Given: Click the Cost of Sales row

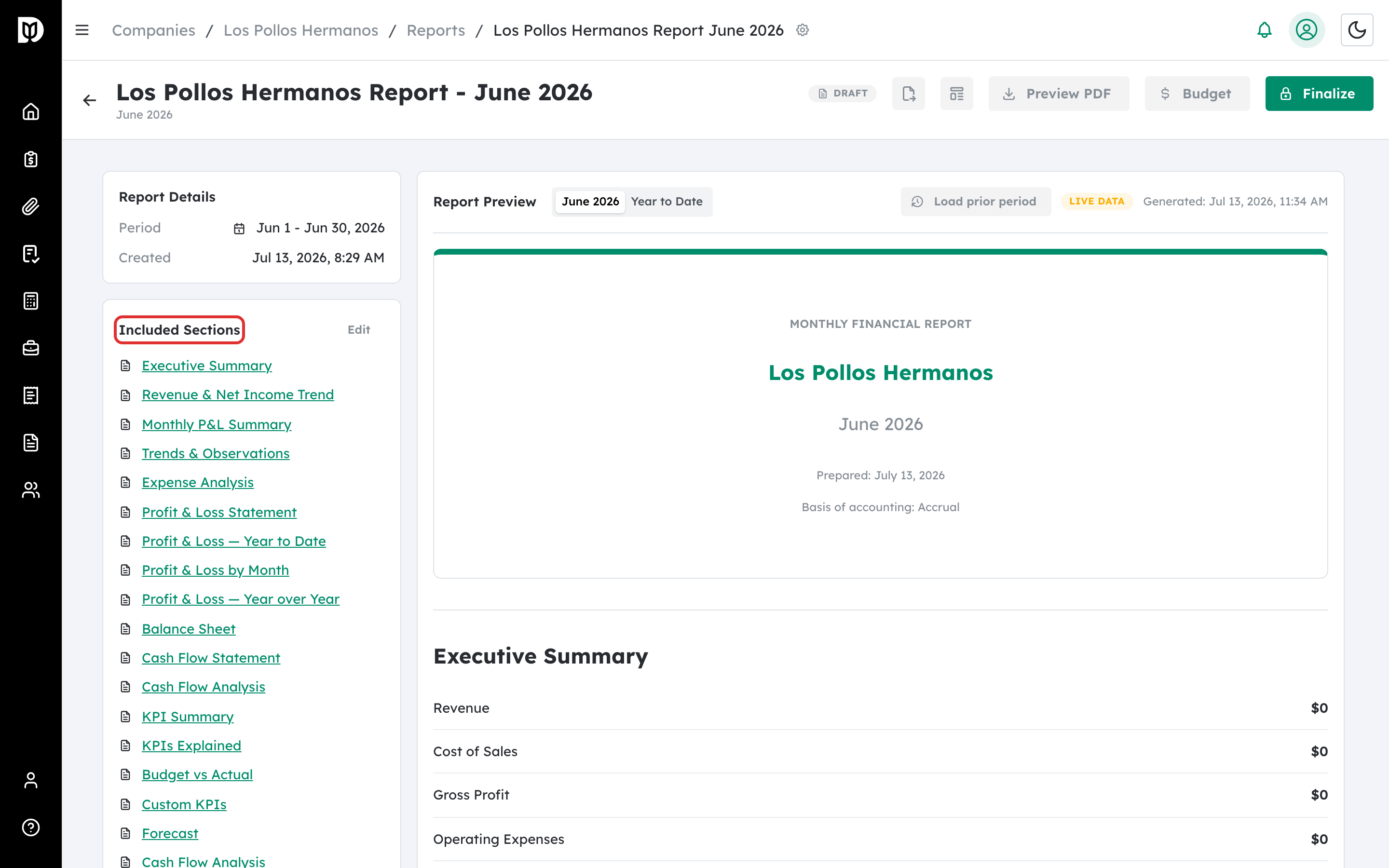Looking at the screenshot, I should point(881,751).
